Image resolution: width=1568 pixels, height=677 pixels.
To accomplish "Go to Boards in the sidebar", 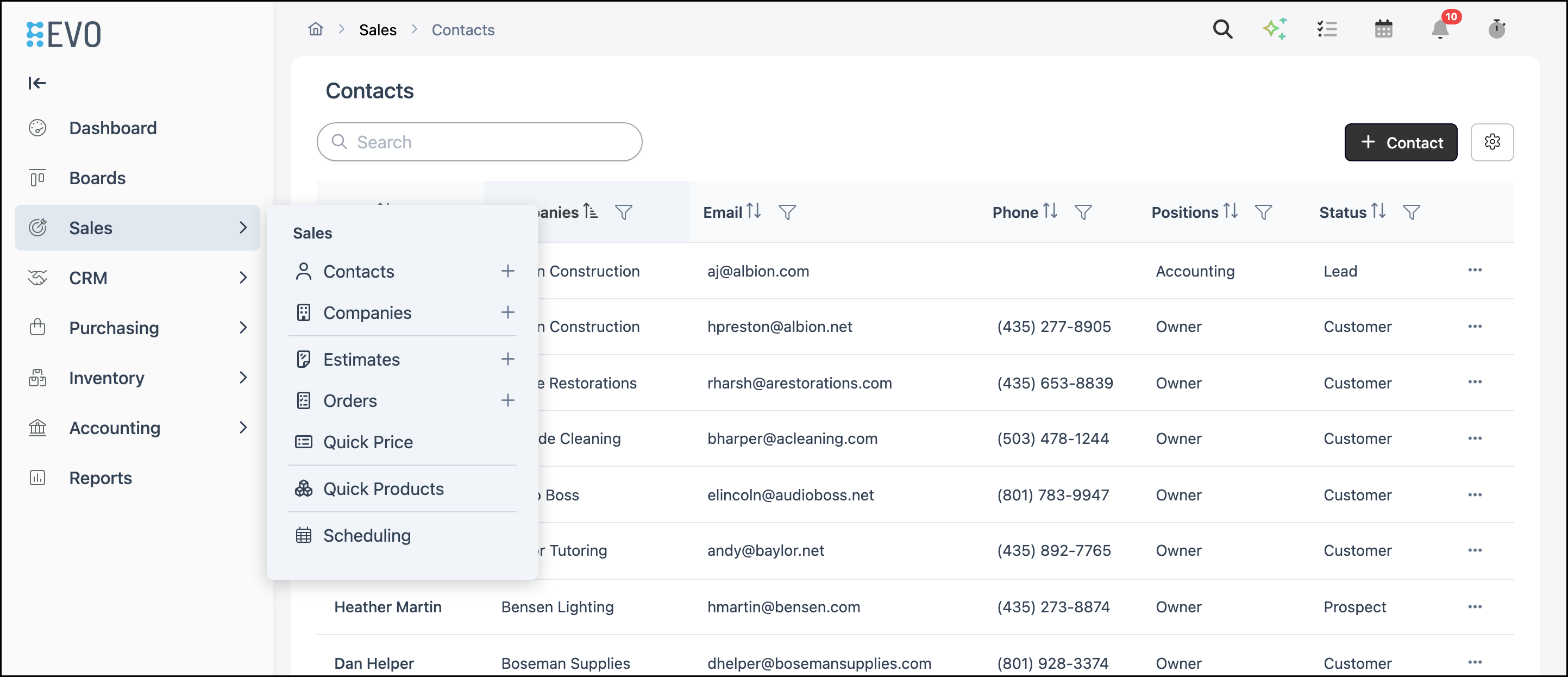I will tap(97, 178).
